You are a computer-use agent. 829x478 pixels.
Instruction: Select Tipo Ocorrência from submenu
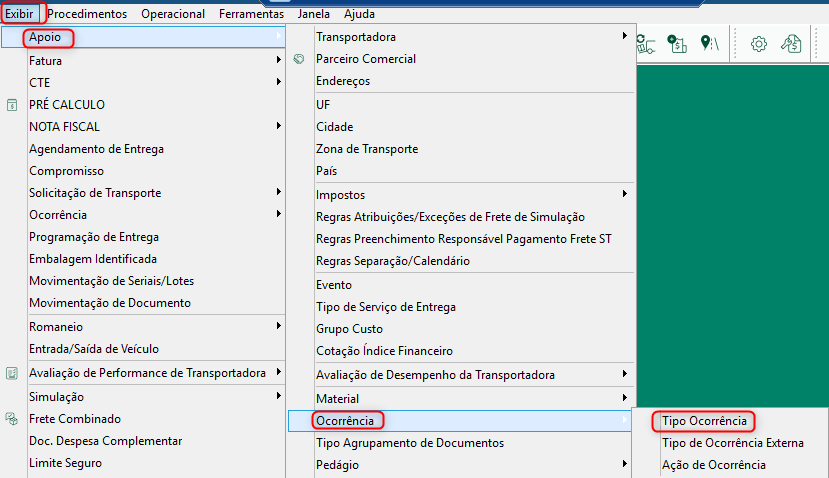pyautogui.click(x=704, y=421)
